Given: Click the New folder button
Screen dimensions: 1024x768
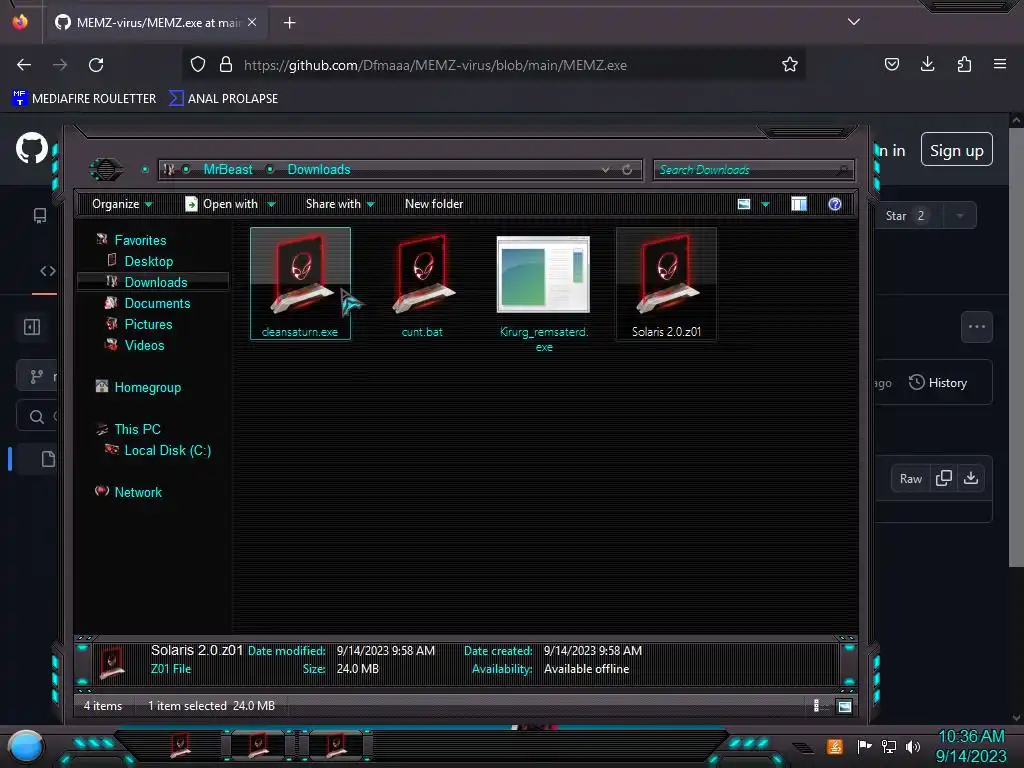Looking at the screenshot, I should coord(434,204).
